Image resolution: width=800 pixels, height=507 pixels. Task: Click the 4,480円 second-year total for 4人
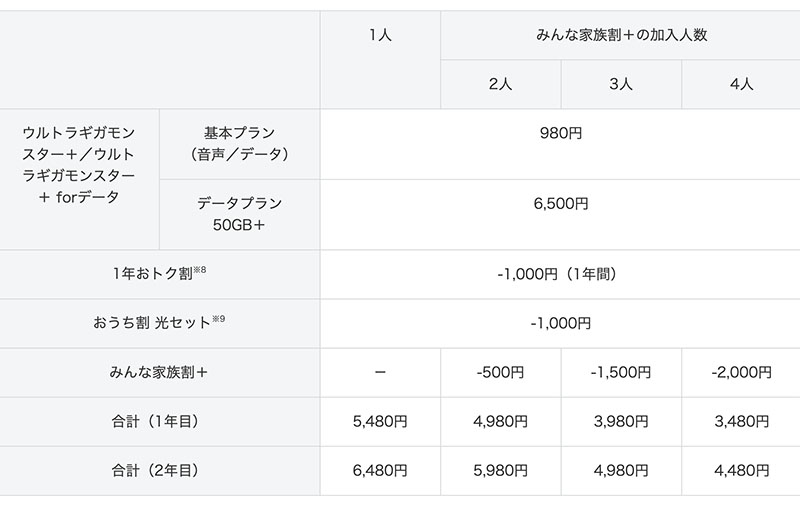(741, 470)
